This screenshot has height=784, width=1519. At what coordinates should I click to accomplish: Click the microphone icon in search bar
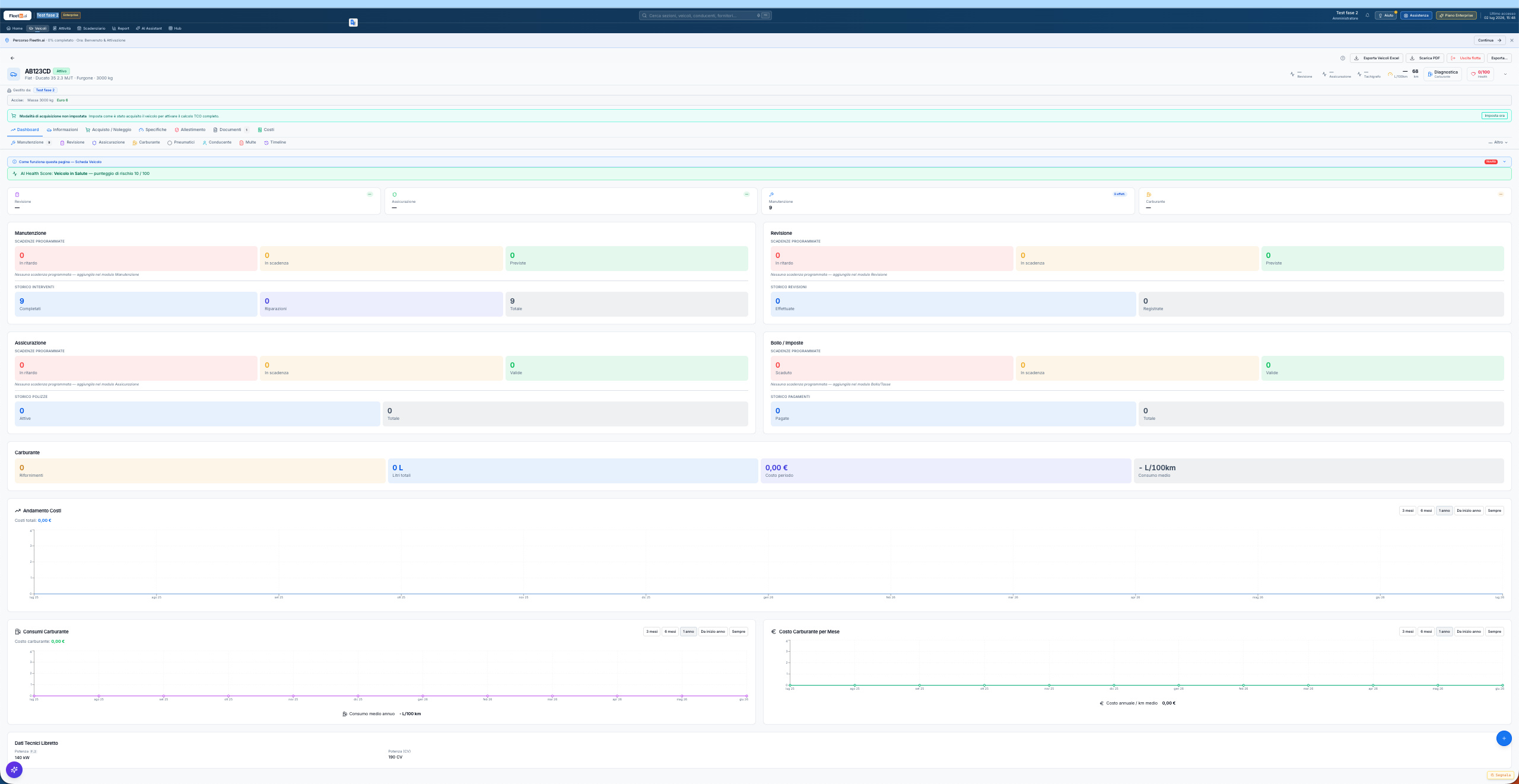[758, 15]
